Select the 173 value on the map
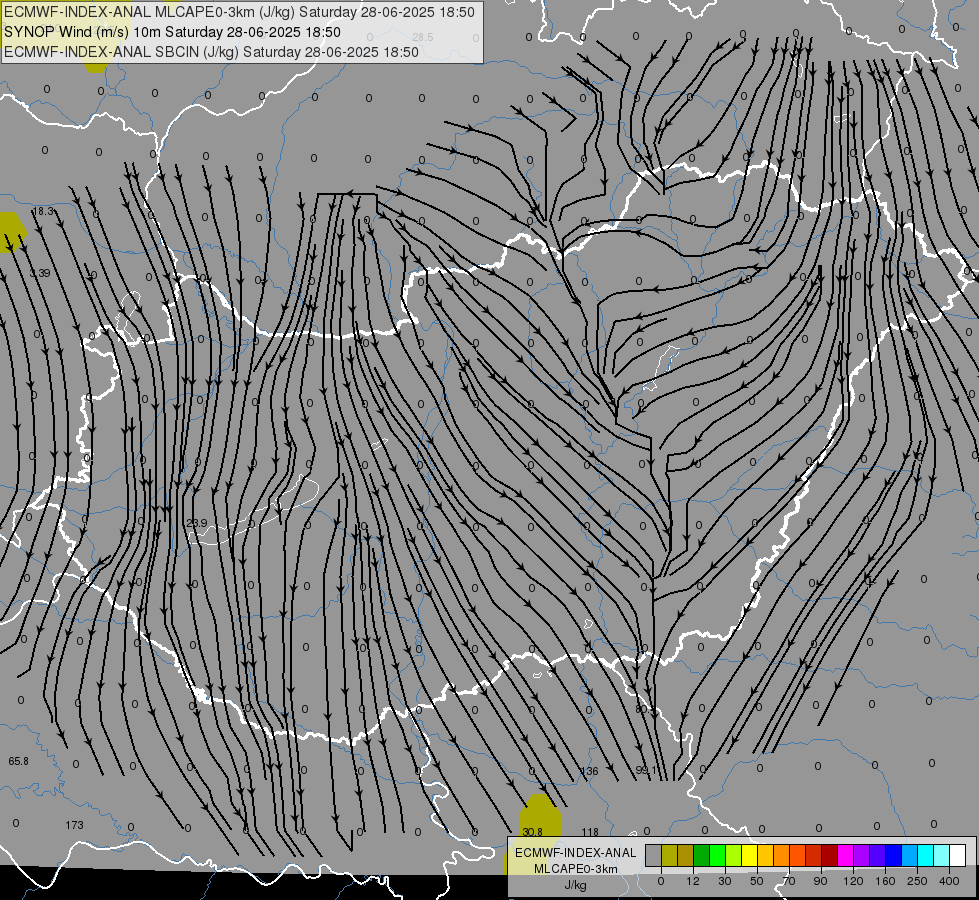The height and width of the screenshot is (900, 979). tap(74, 825)
